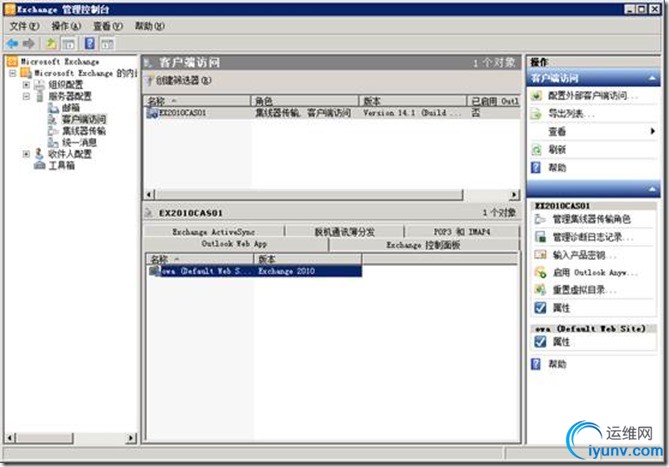Viewport: 669px width, 467px height.
Task: Click the Up one level toolbar icon
Action: pyautogui.click(x=51, y=43)
